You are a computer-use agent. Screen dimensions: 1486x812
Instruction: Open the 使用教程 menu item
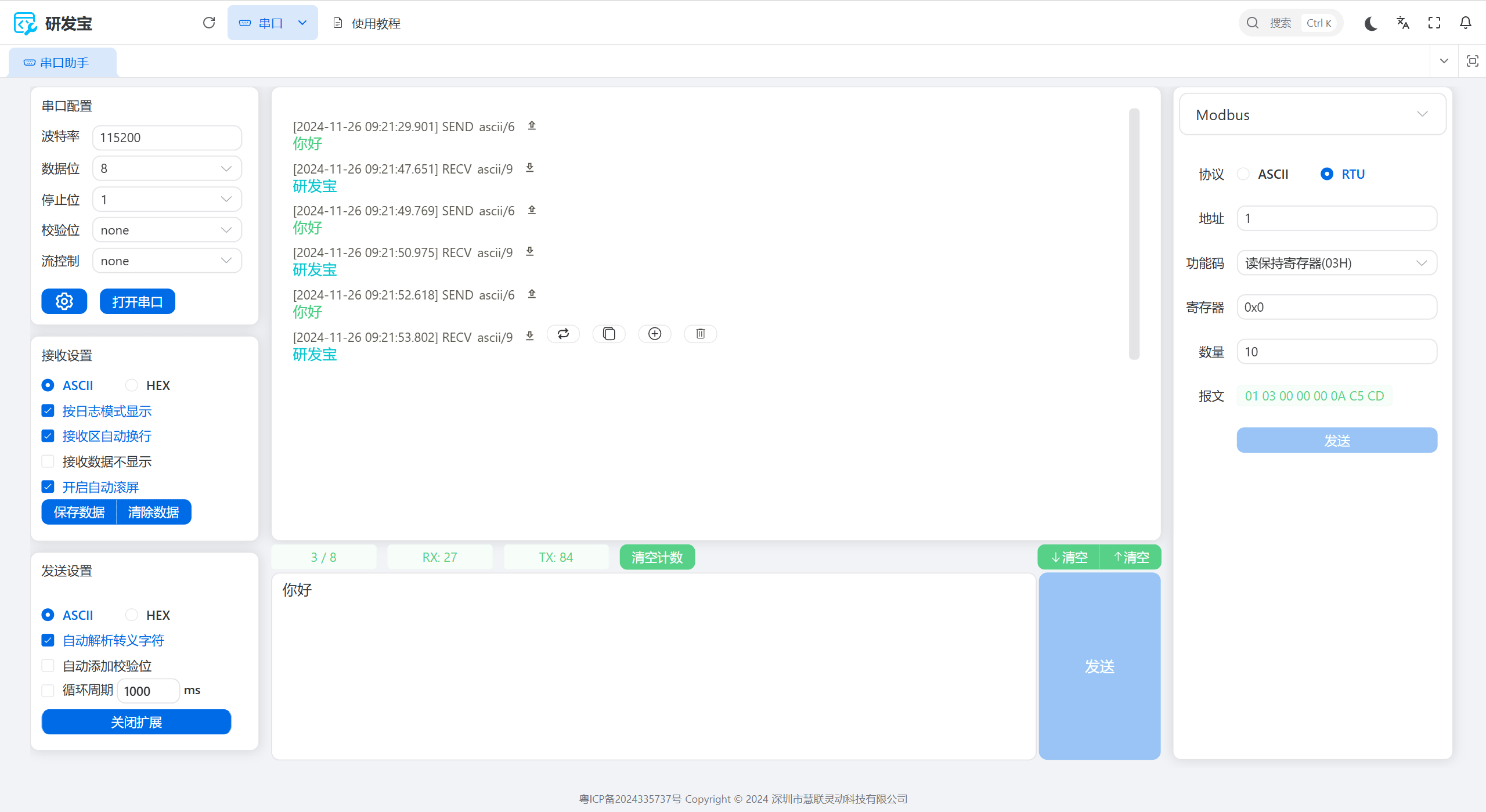pyautogui.click(x=367, y=23)
